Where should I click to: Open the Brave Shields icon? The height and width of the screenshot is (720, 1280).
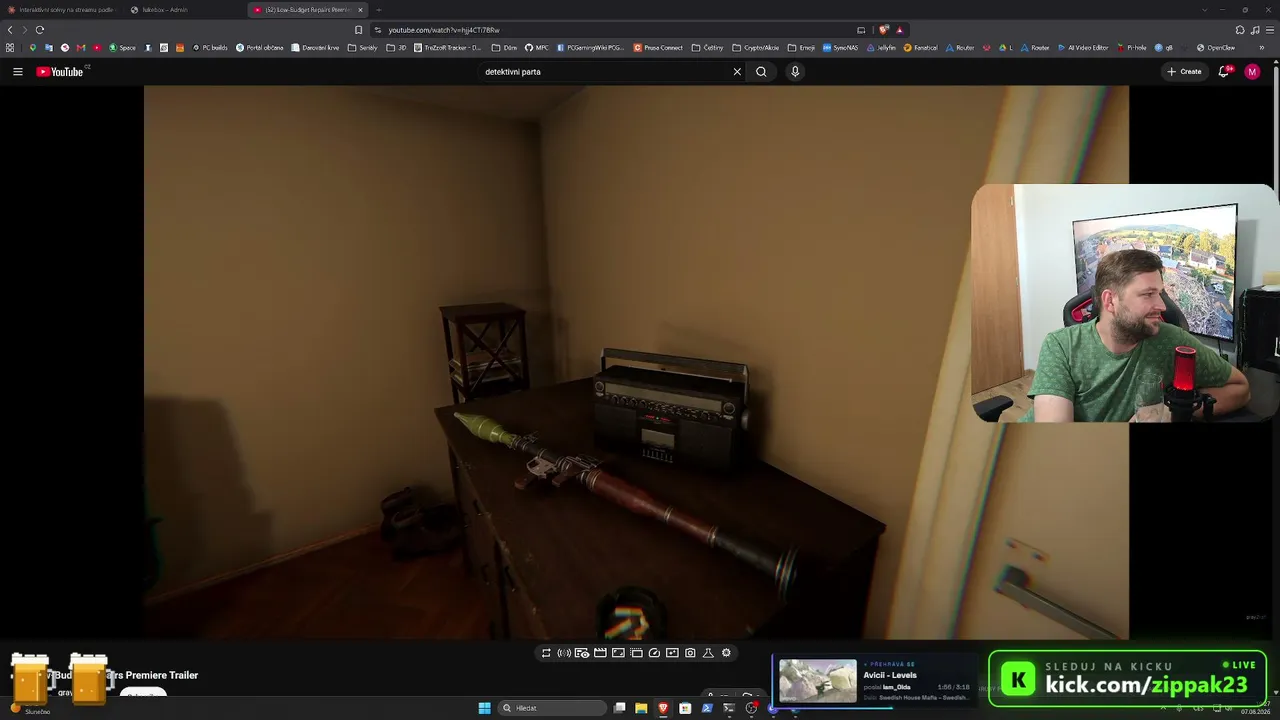[x=884, y=30]
